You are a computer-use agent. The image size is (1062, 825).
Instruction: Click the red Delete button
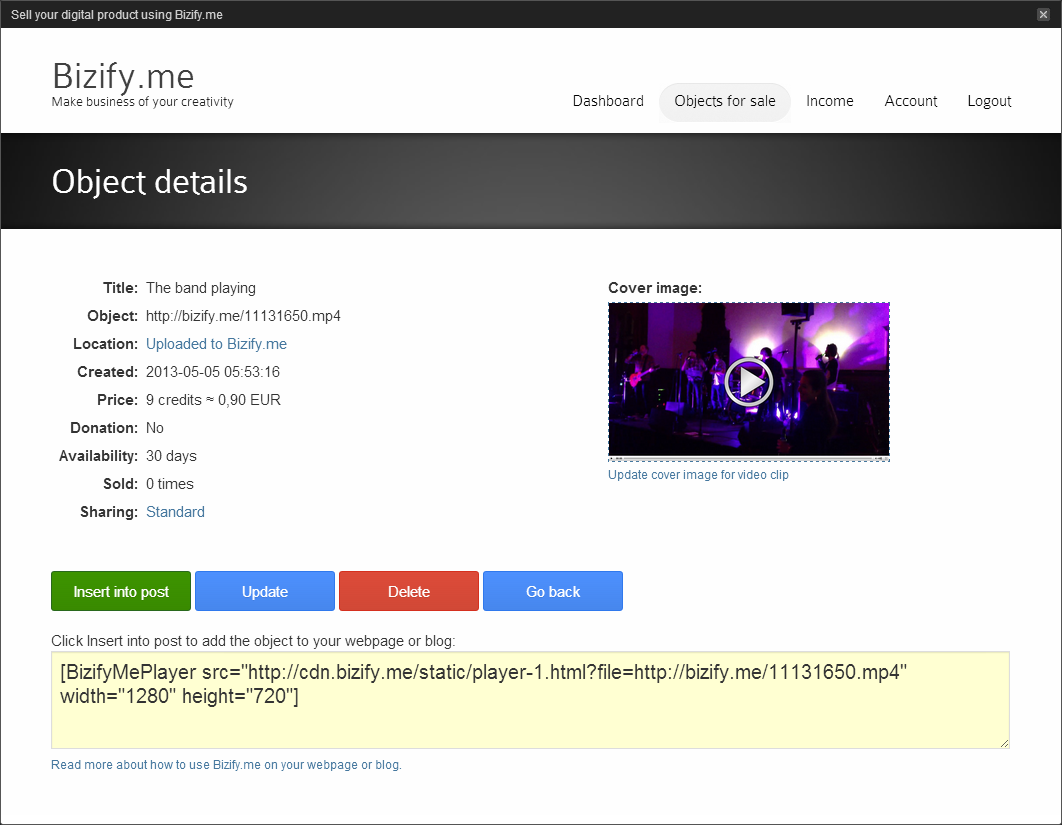point(409,591)
